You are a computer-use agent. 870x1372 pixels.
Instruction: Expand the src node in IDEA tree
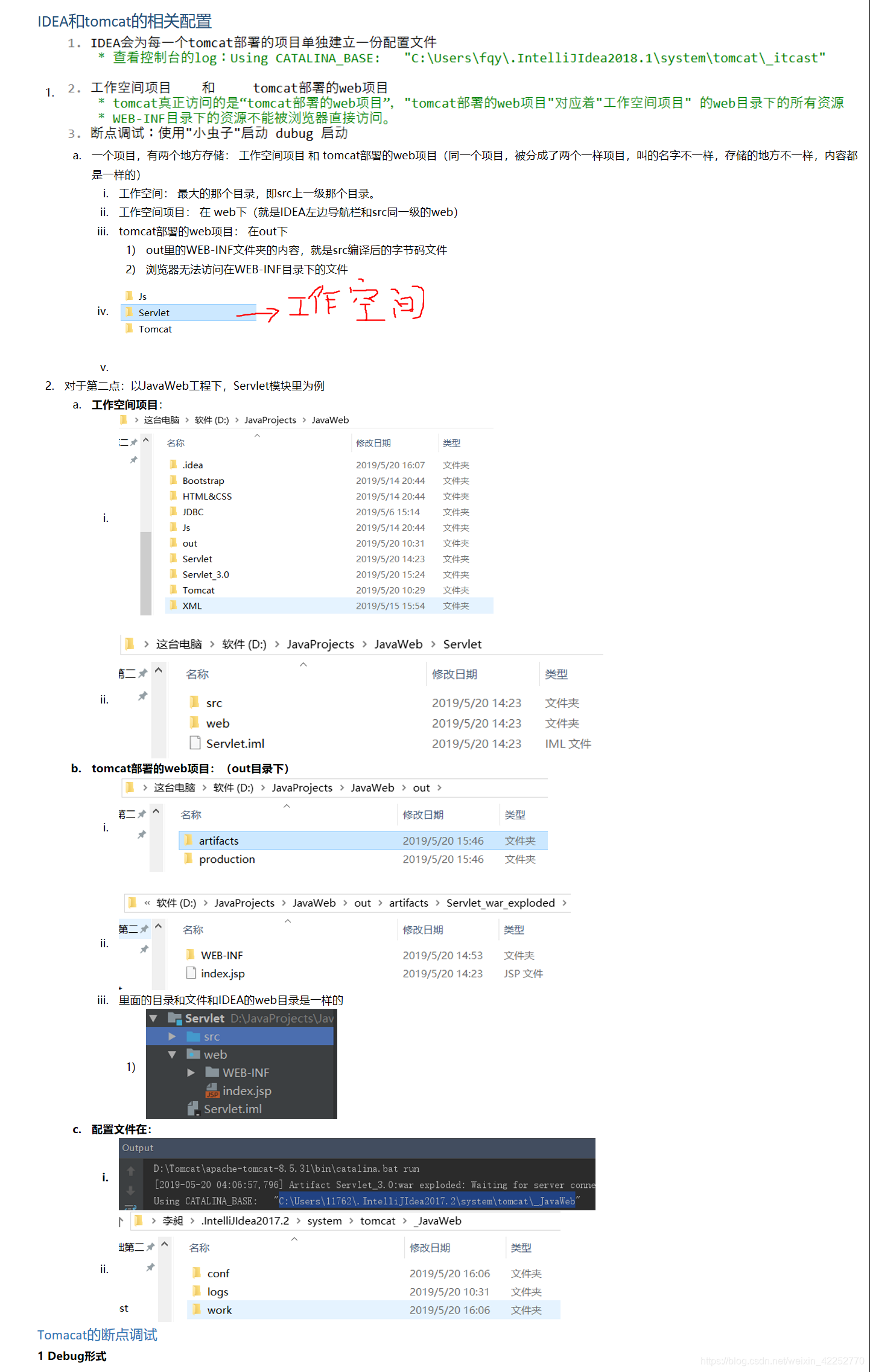coord(172,1037)
